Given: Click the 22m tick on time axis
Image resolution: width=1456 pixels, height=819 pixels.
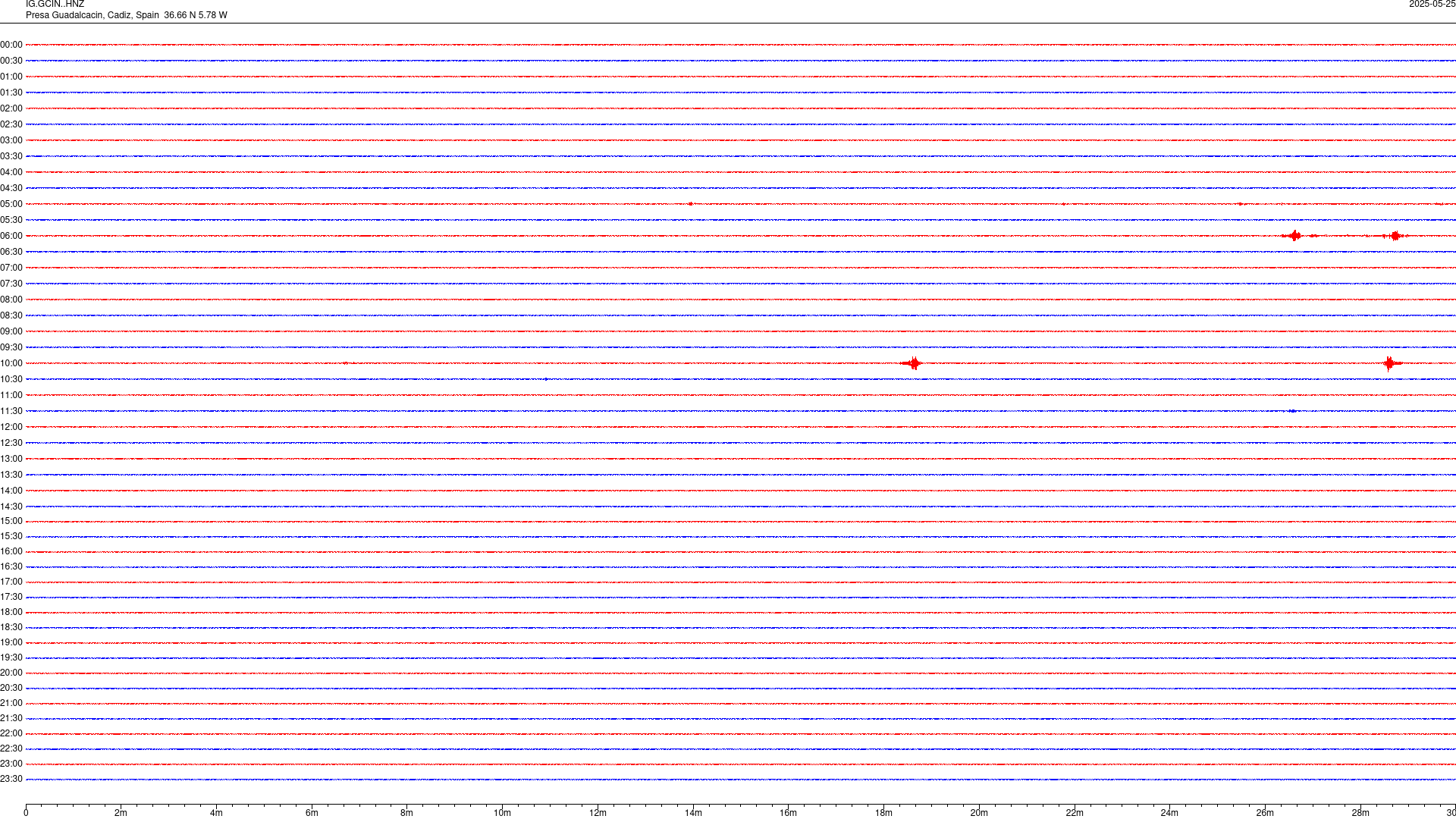Looking at the screenshot, I should tap(1075, 813).
